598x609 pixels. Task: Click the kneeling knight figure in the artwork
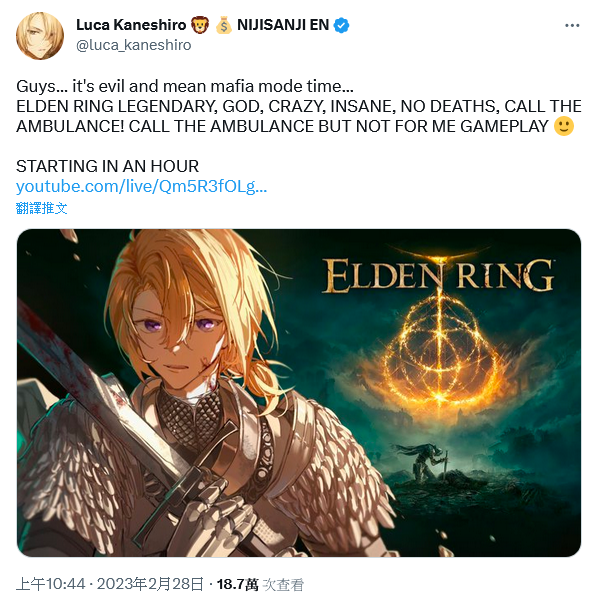(427, 462)
